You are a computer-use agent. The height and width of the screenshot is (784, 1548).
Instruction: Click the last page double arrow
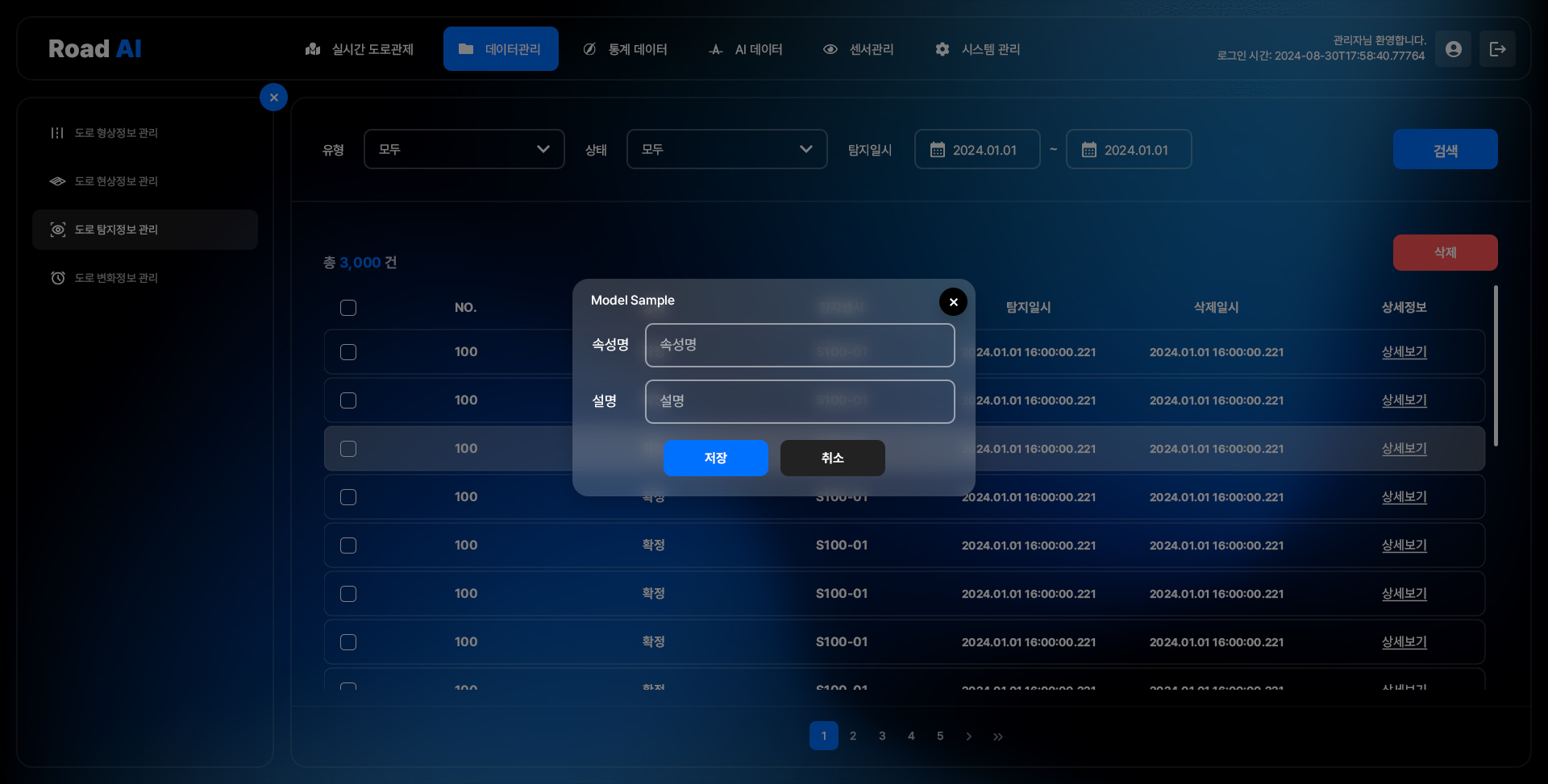[998, 736]
